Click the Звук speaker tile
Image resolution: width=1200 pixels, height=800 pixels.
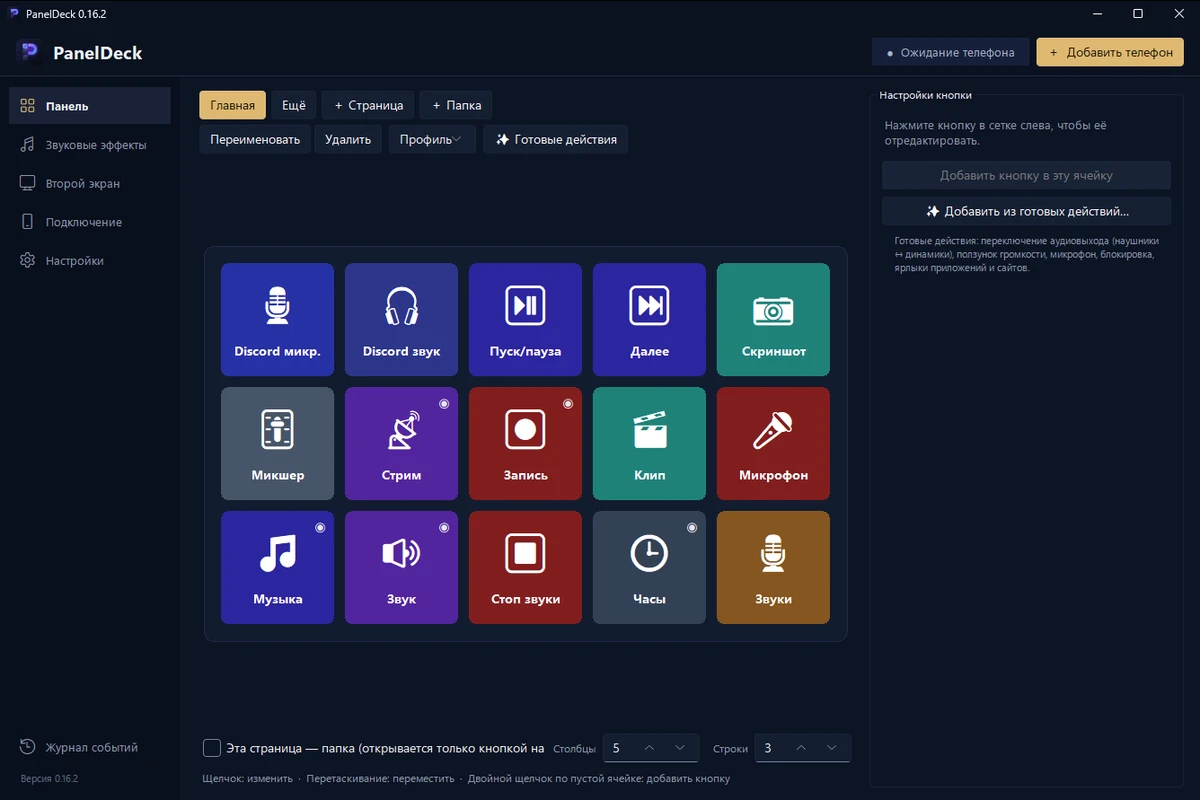click(x=401, y=567)
